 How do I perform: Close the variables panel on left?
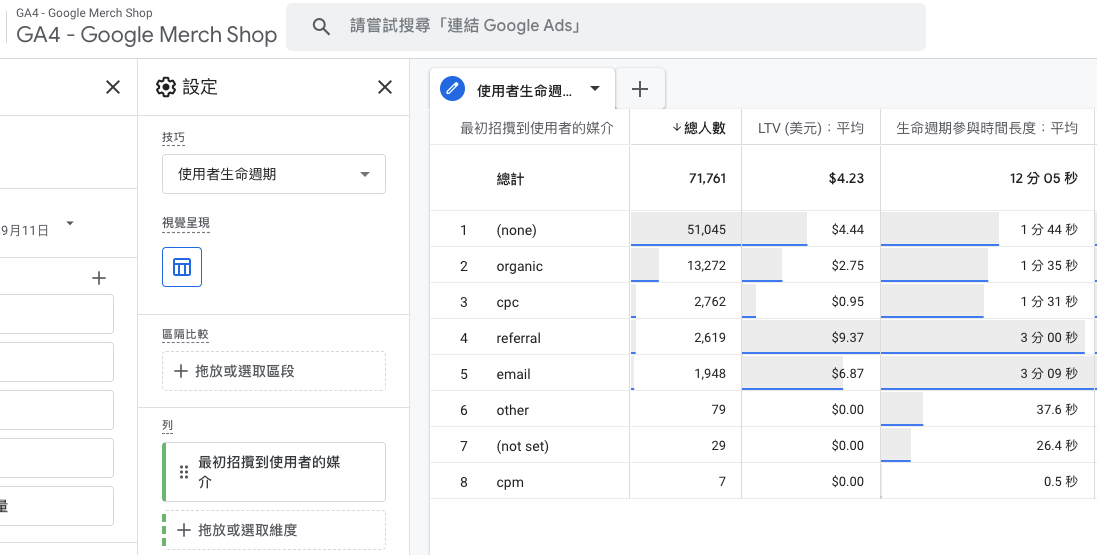pyautogui.click(x=113, y=87)
